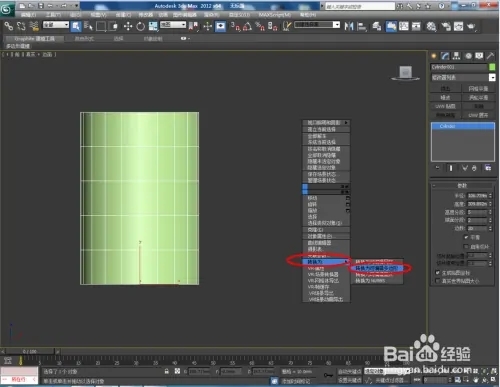500x387 pixels.
Task: Click Remove Modifier trash icon
Action: point(474,168)
